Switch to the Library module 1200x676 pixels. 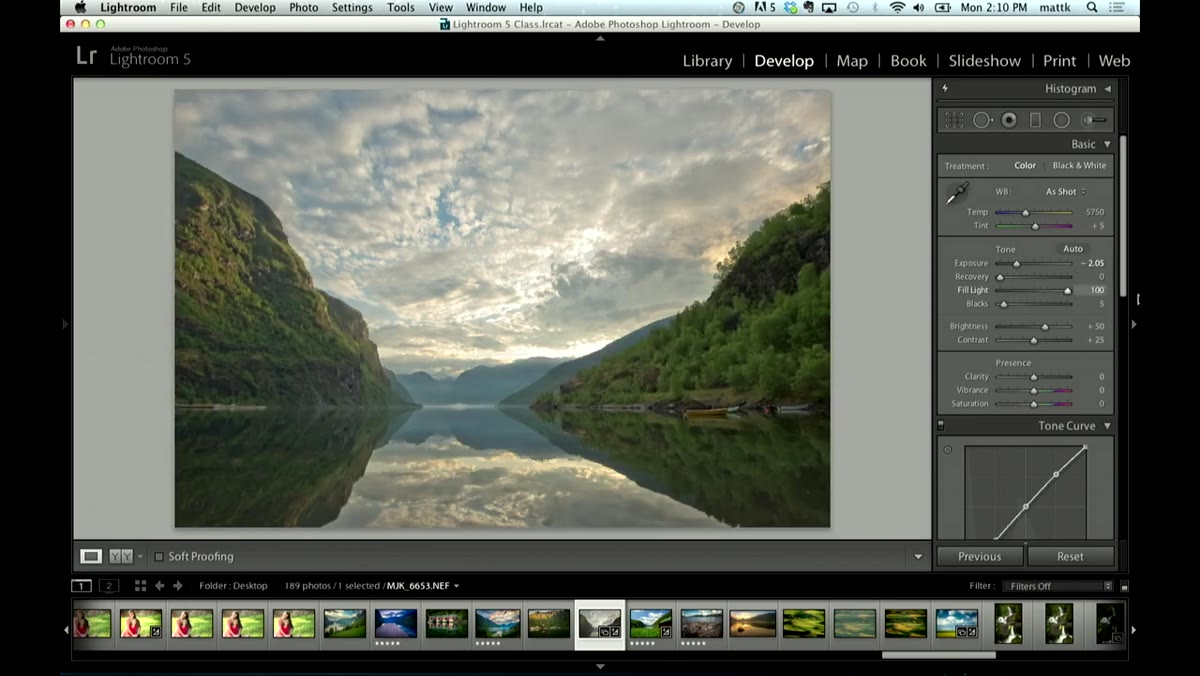(x=707, y=61)
